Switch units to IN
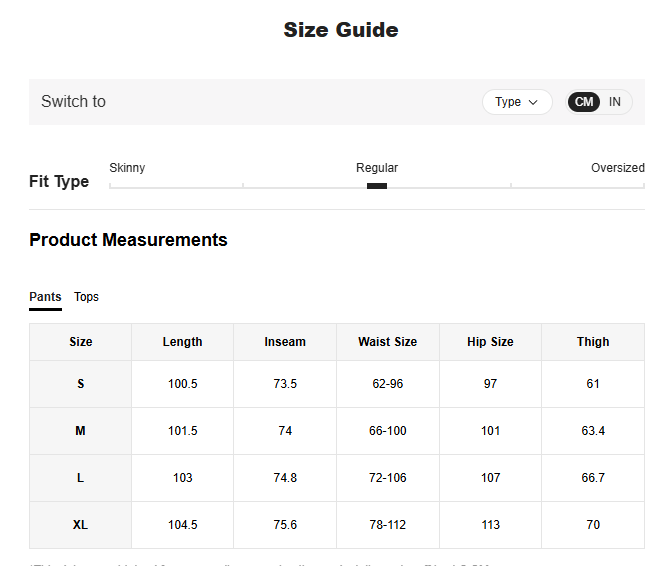This screenshot has height=566, width=665. (x=615, y=102)
